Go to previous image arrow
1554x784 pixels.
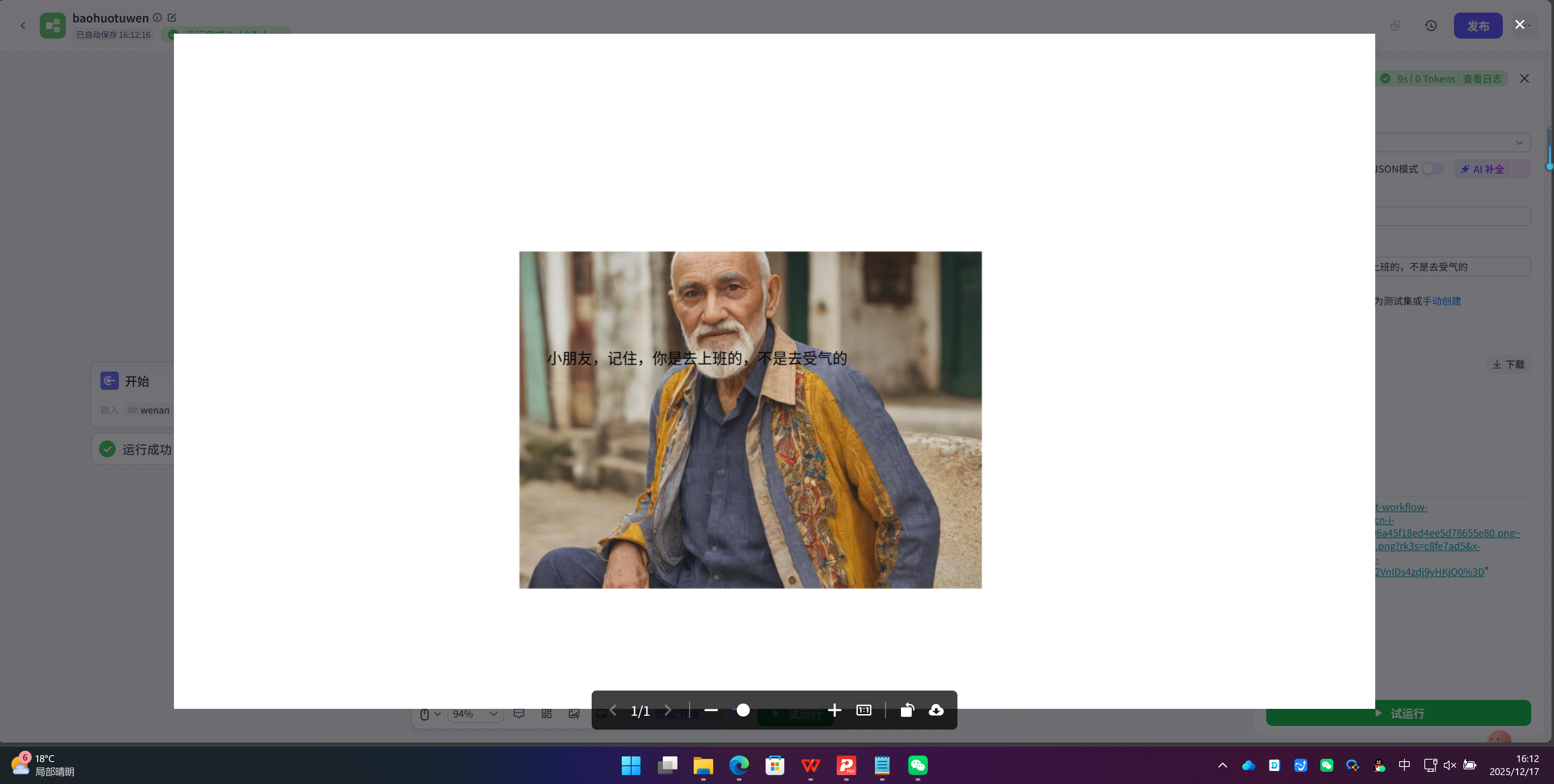coord(613,710)
